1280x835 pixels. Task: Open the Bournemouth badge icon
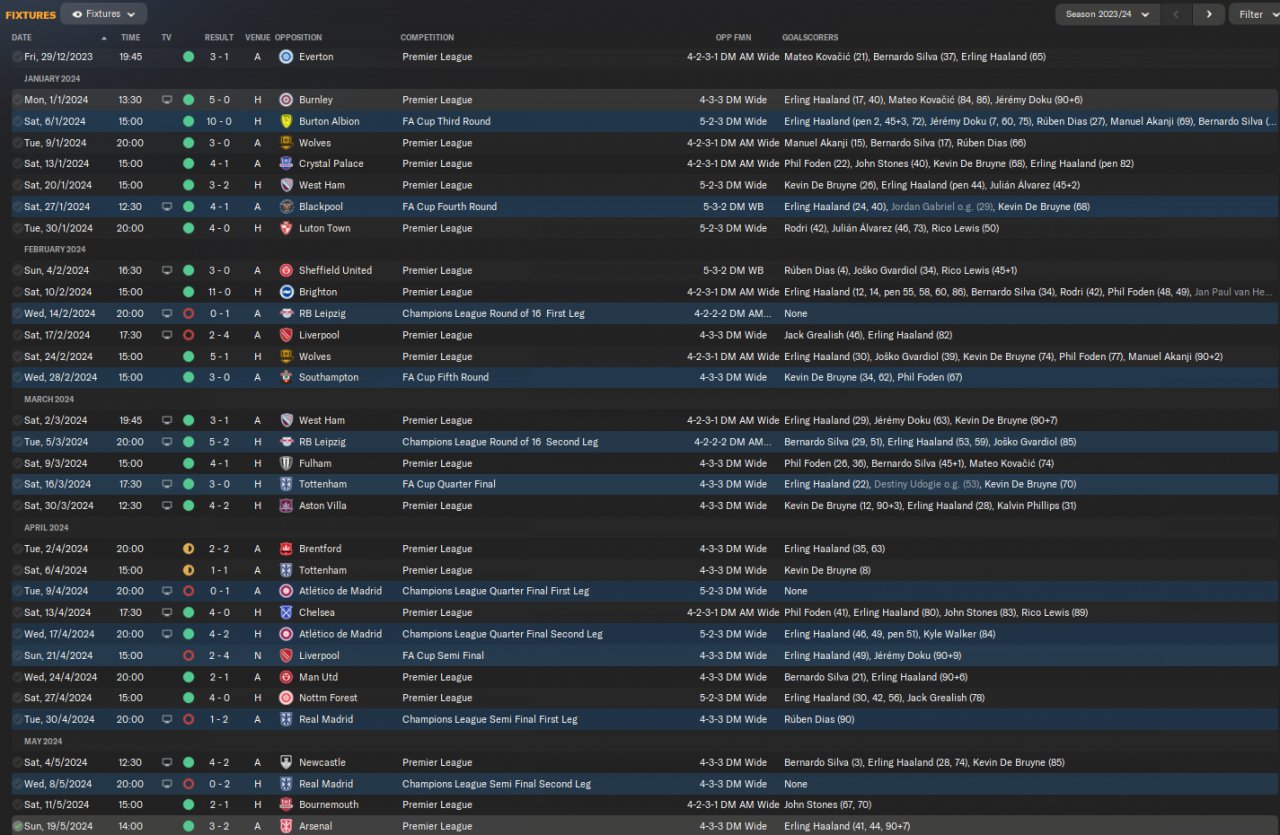[x=286, y=805]
